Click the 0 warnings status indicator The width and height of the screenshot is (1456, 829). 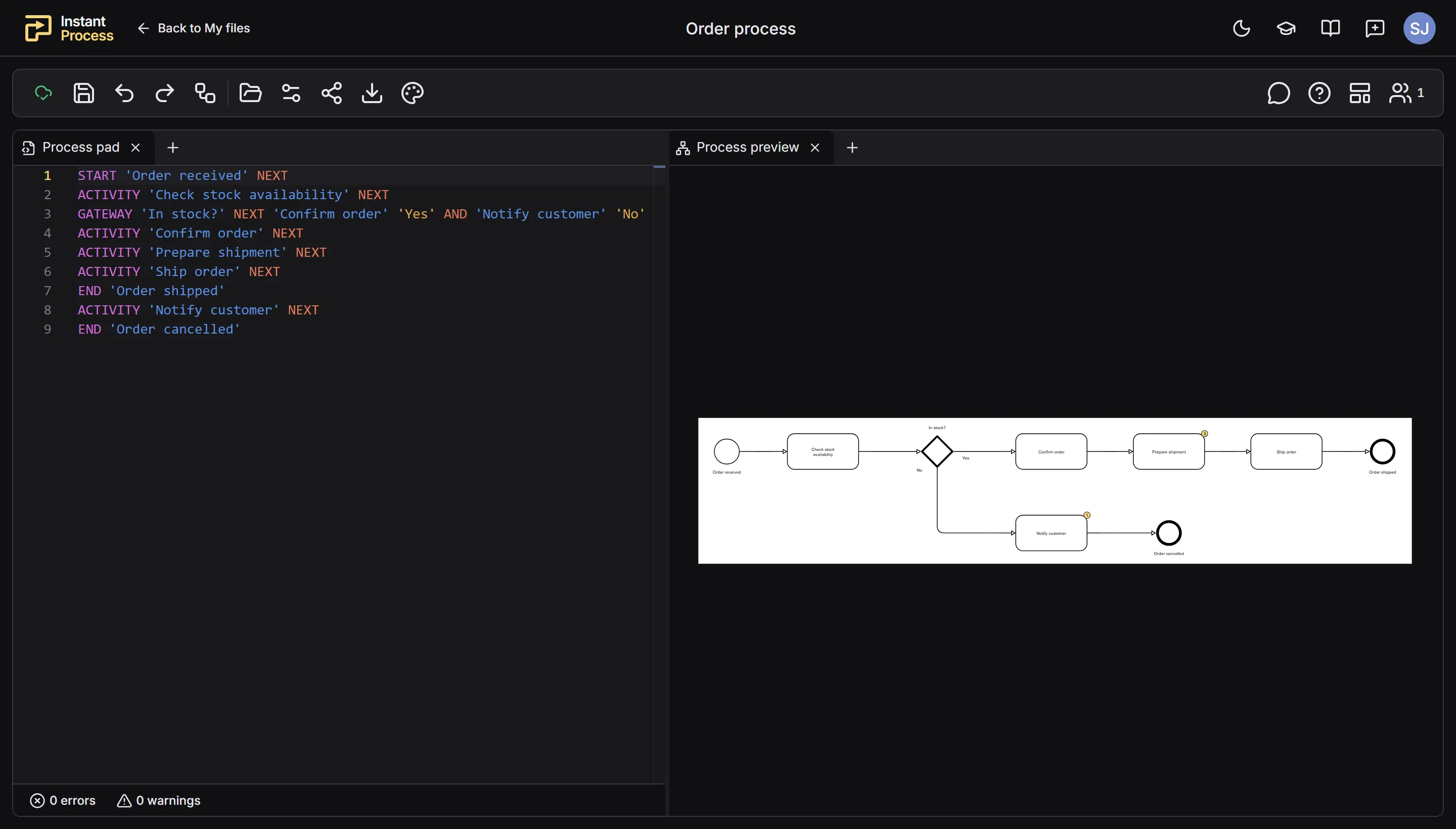[159, 800]
